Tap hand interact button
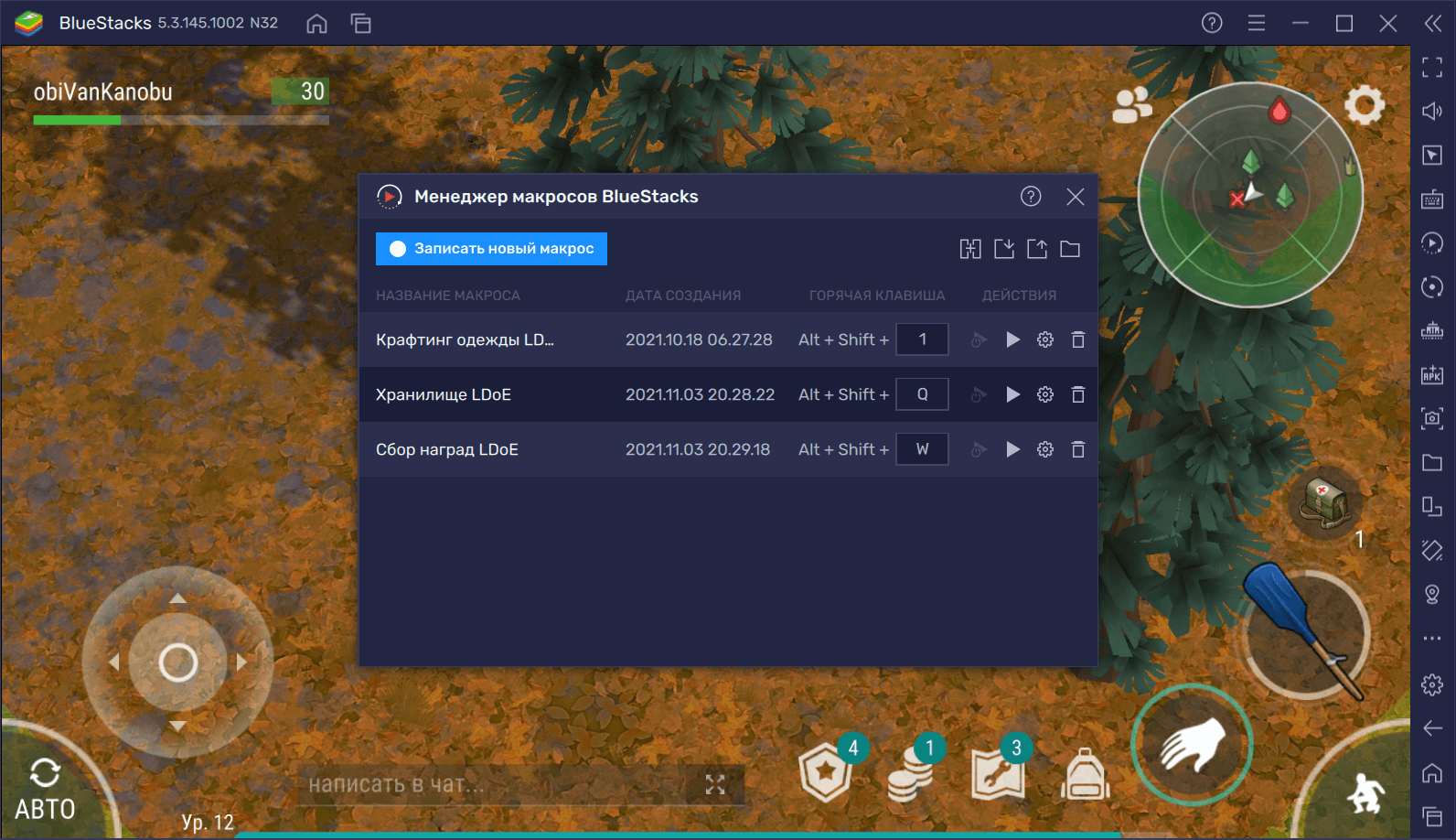Viewport: 1456px width, 840px height. click(1192, 745)
